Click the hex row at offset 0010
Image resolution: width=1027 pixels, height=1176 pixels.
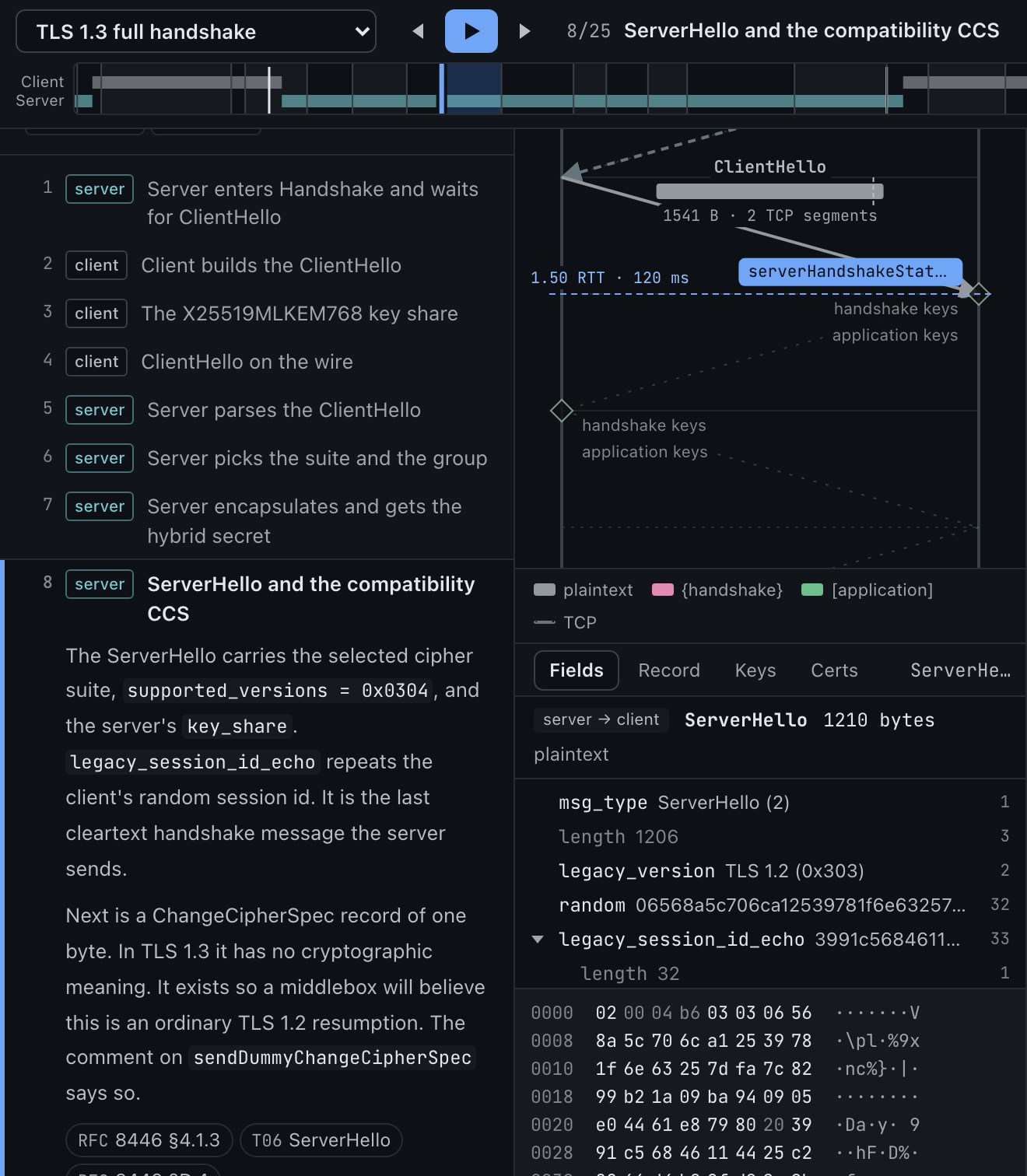pos(725,1069)
